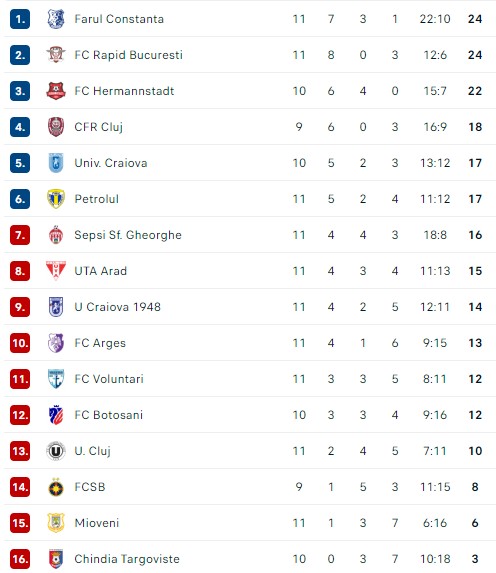Screen dimensions: 496x573
Task: Click the FC Arges team name
Action: tap(100, 343)
